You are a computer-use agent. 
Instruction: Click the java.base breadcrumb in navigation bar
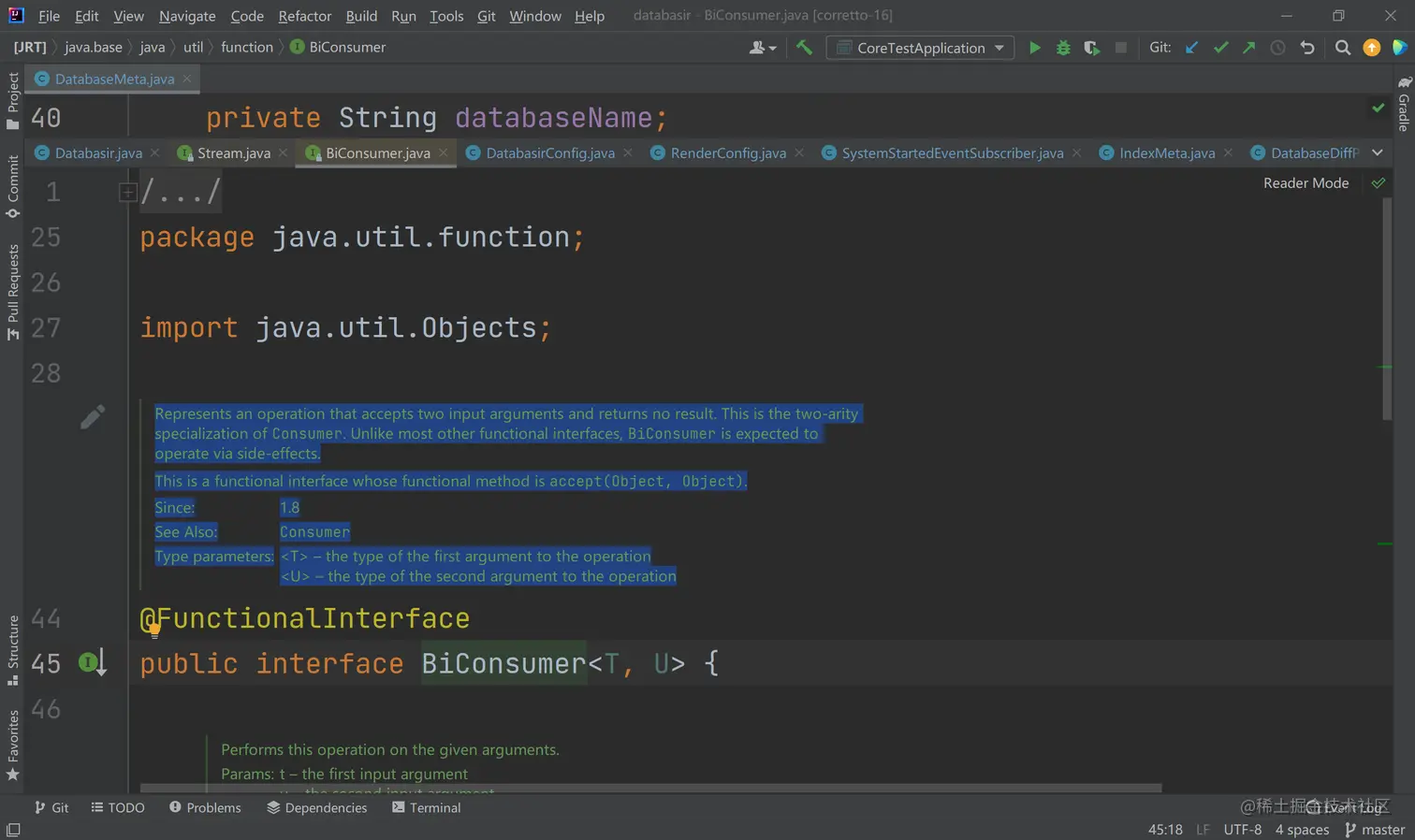(x=94, y=47)
